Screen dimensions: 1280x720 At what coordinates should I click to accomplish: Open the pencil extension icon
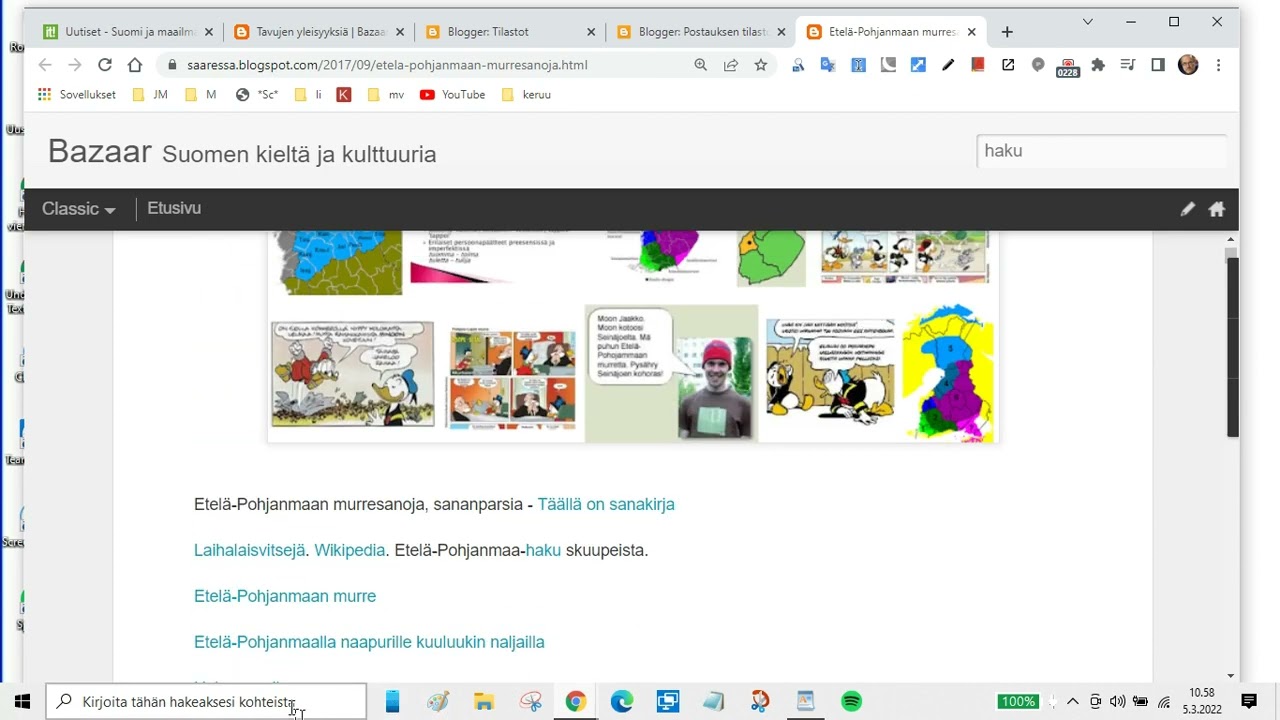(x=948, y=65)
